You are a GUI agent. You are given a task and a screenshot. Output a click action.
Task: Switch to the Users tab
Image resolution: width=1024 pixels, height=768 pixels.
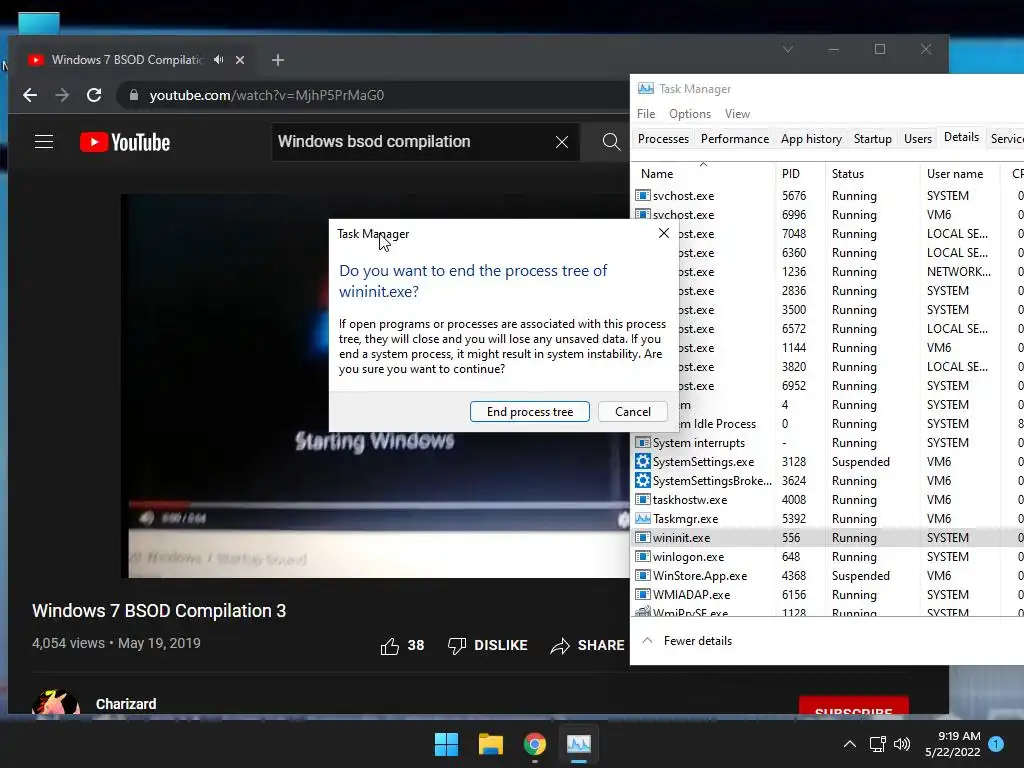coord(918,138)
